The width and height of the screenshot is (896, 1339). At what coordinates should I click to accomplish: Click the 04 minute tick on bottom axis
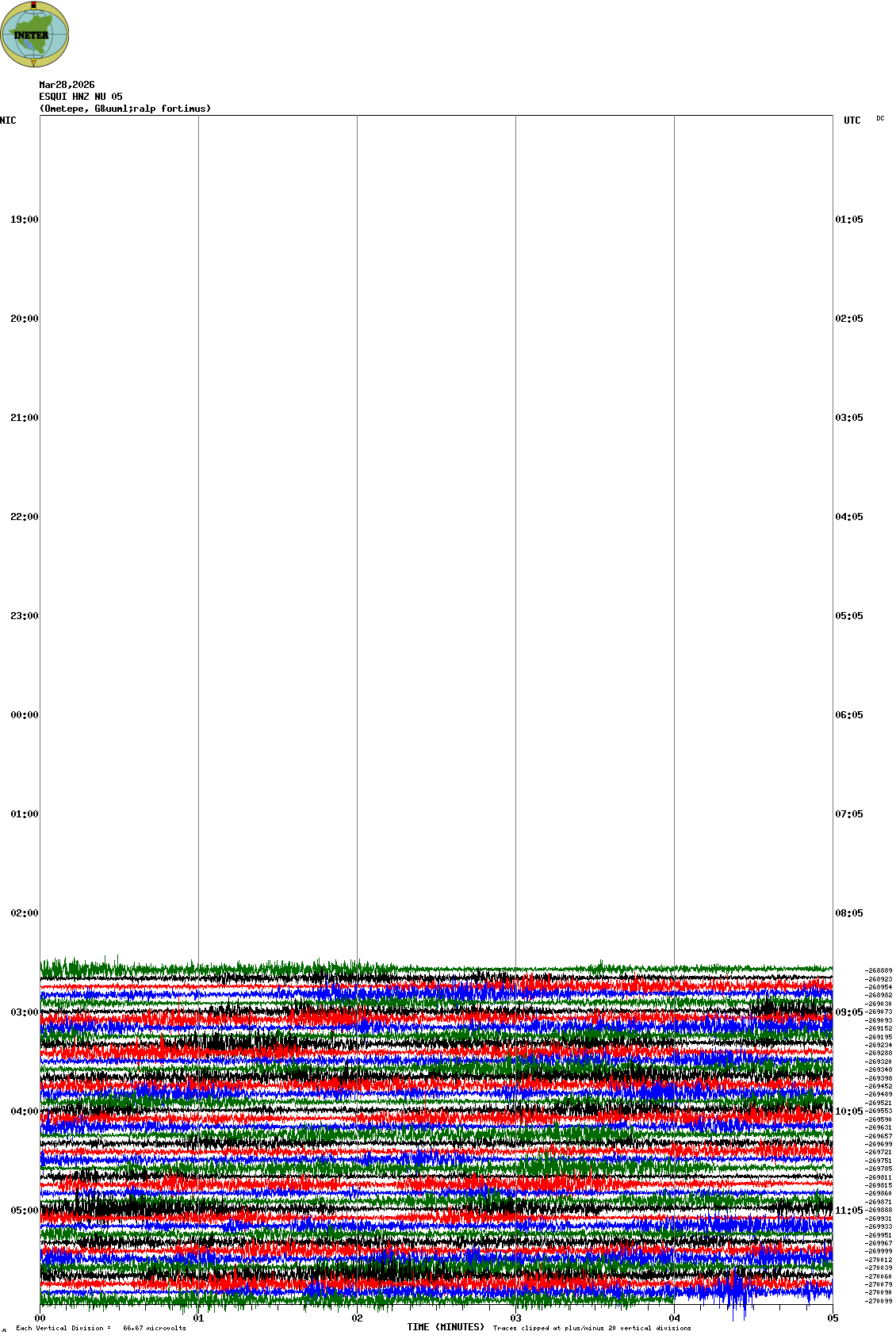coord(675,1318)
